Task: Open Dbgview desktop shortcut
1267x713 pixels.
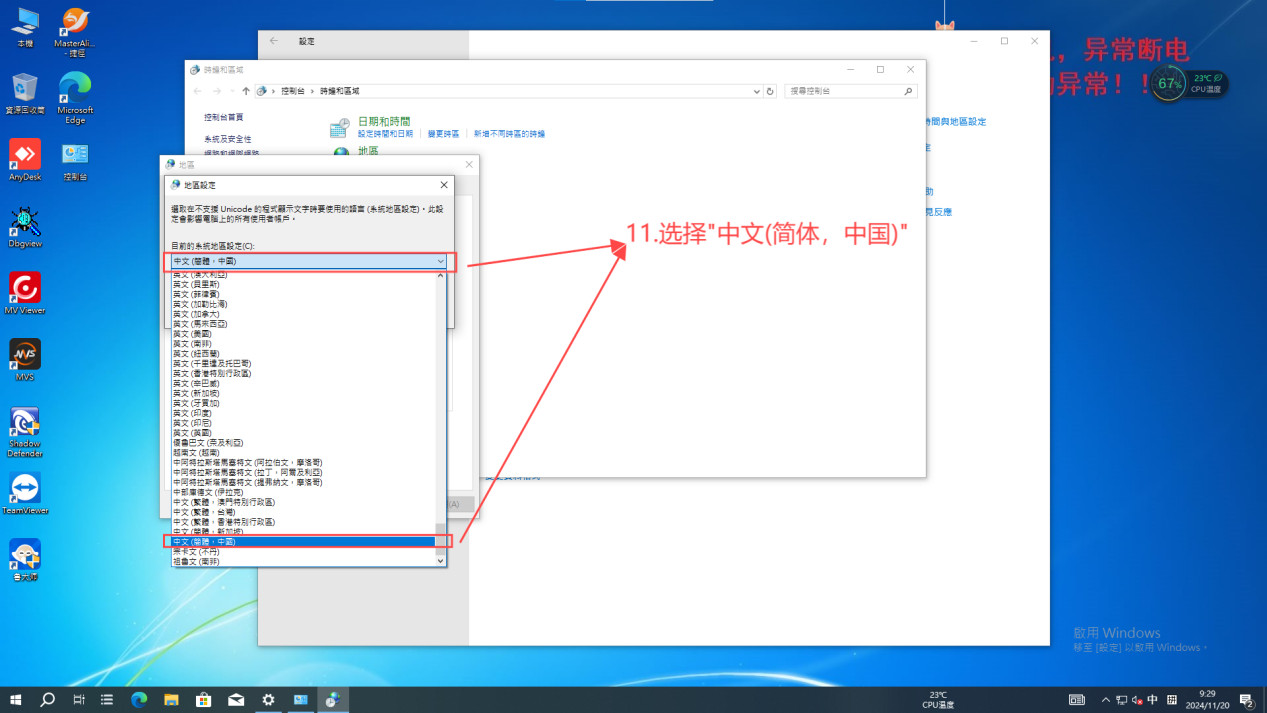Action: click(x=25, y=223)
